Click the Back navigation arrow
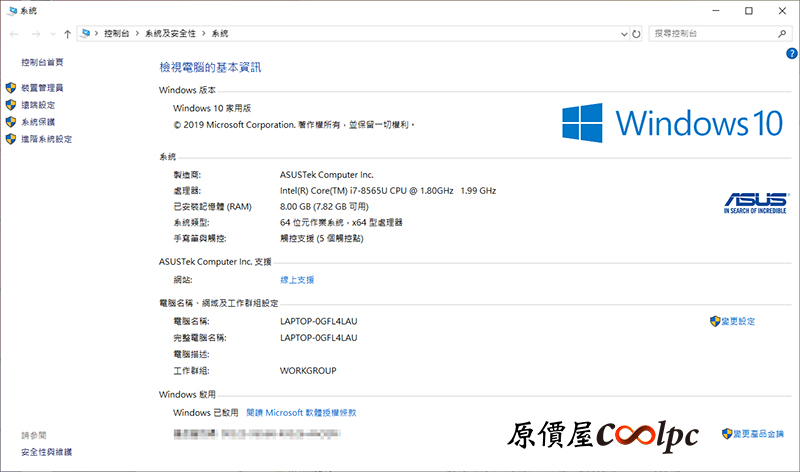Image resolution: width=800 pixels, height=472 pixels. click(14, 34)
